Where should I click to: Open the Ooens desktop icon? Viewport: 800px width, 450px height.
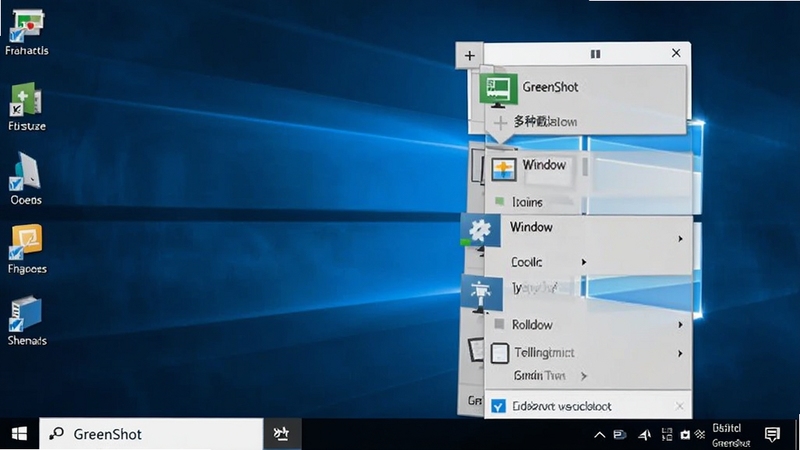click(27, 179)
